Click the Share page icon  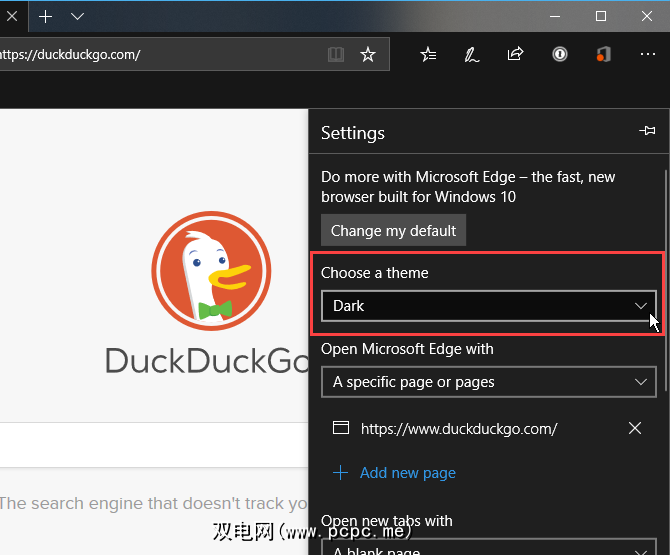click(516, 55)
